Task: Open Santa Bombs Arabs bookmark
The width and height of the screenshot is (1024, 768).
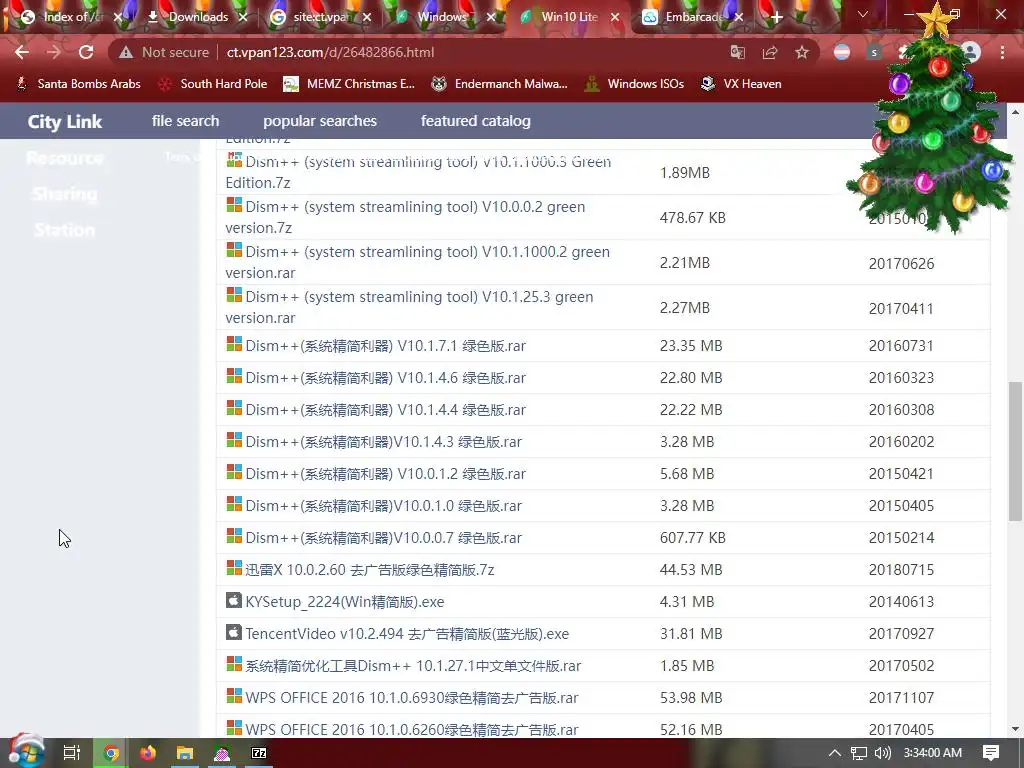Action: [x=78, y=84]
